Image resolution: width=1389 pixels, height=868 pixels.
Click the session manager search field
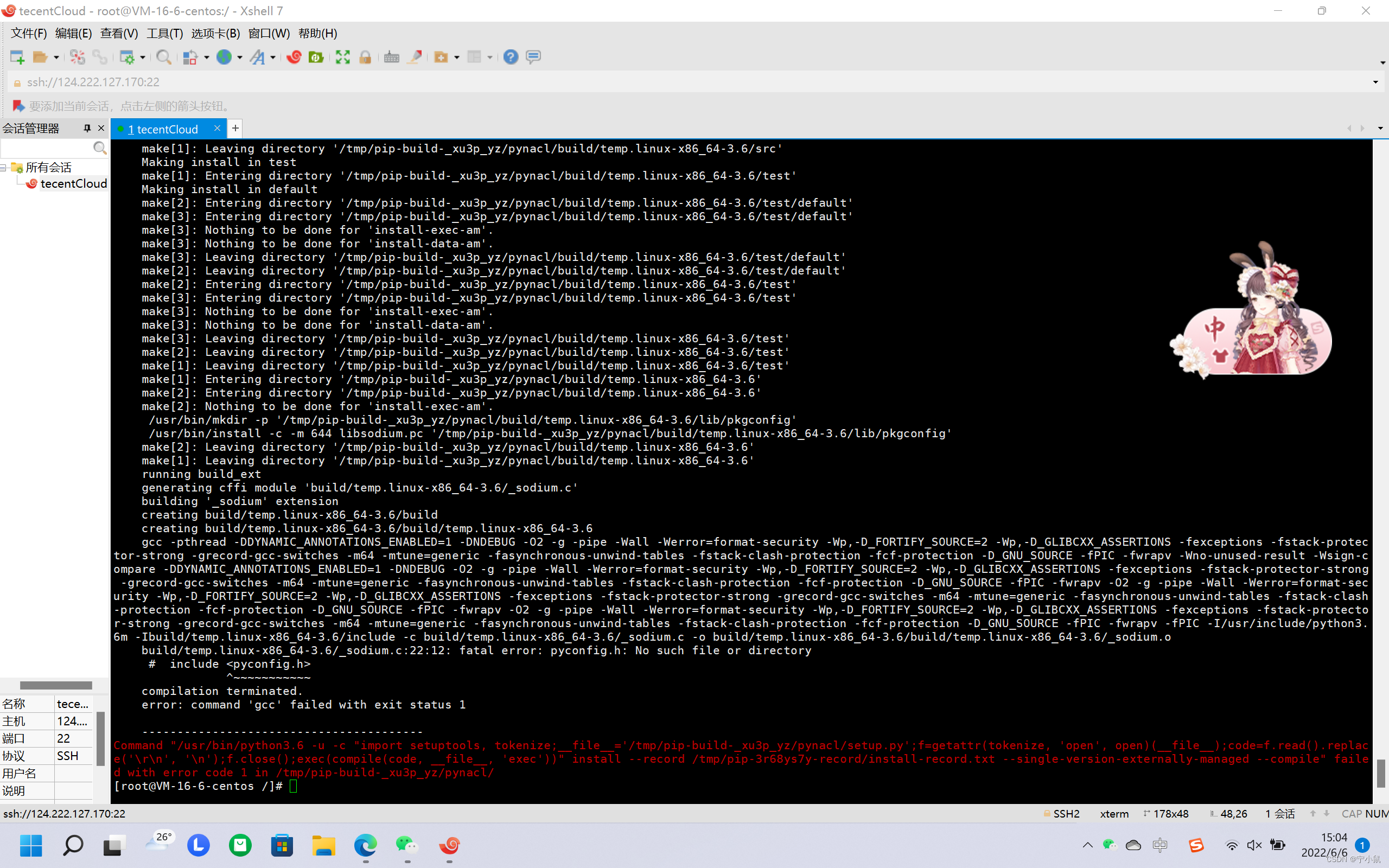(x=46, y=148)
